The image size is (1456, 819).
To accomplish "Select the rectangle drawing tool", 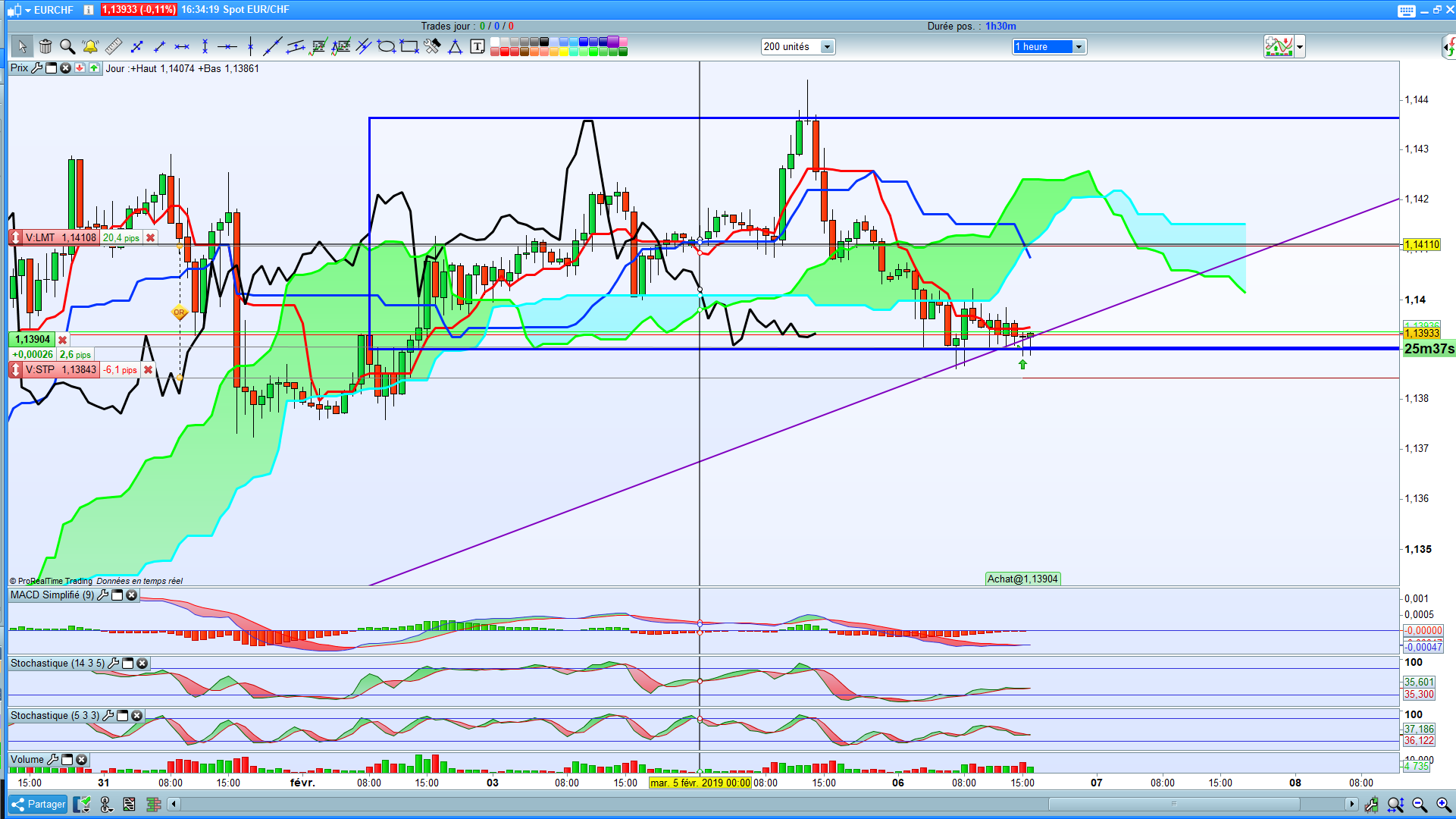I will point(409,47).
